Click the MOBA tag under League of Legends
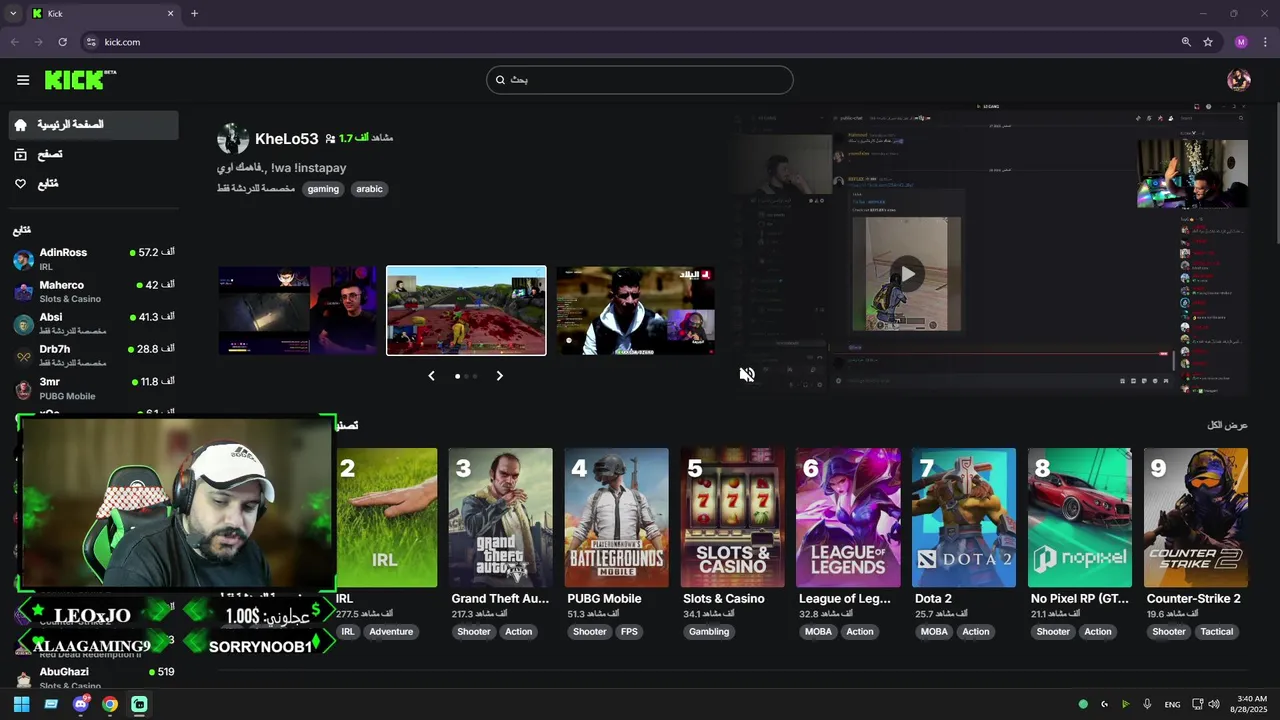1280x720 pixels. [818, 632]
